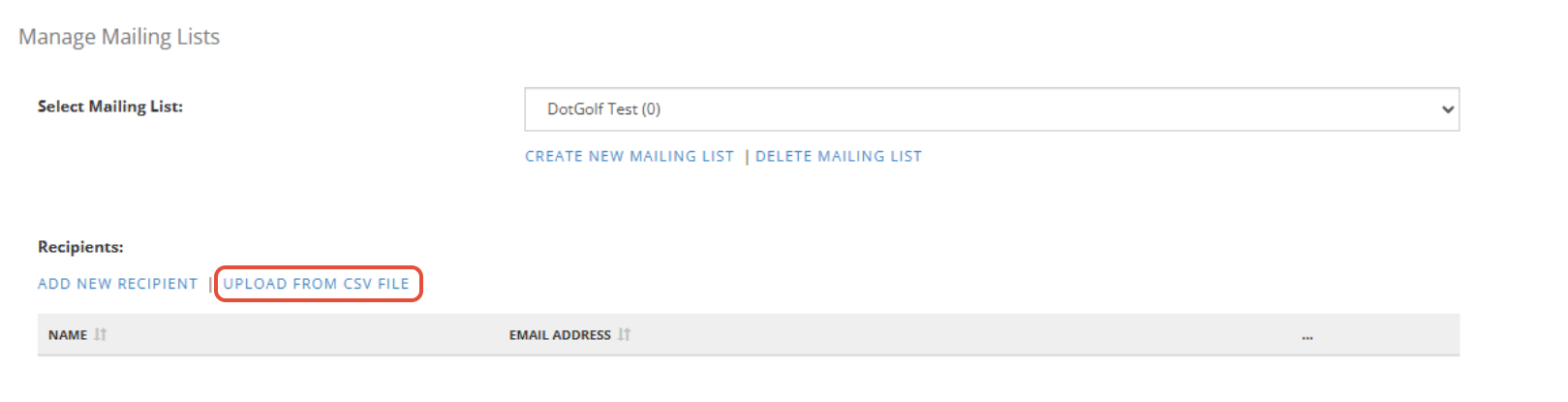The height and width of the screenshot is (402, 1568).
Task: Sort the table by NAME header text
Action: pyautogui.click(x=68, y=335)
